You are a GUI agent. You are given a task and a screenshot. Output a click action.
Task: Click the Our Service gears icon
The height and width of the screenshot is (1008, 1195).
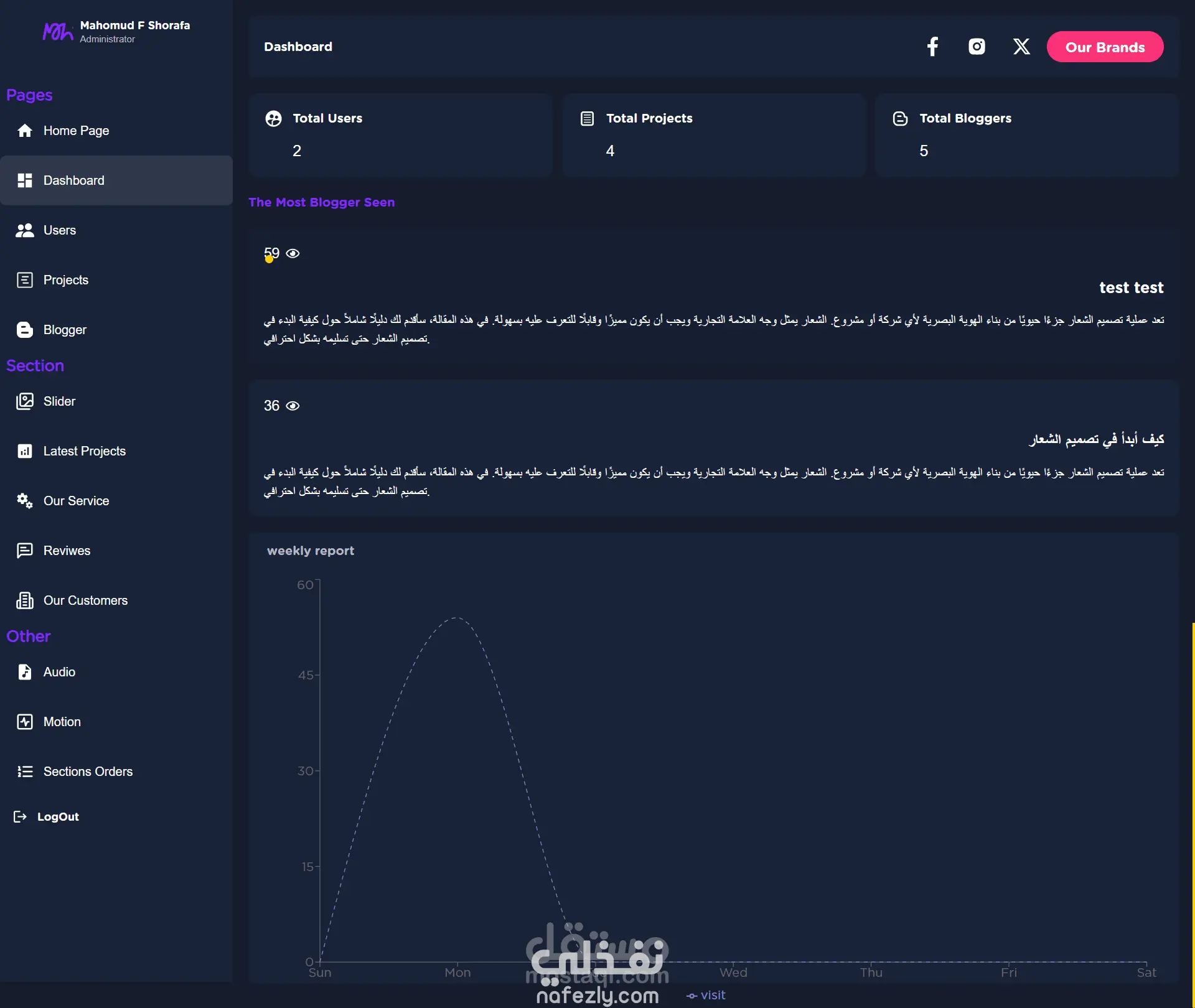[x=25, y=501]
